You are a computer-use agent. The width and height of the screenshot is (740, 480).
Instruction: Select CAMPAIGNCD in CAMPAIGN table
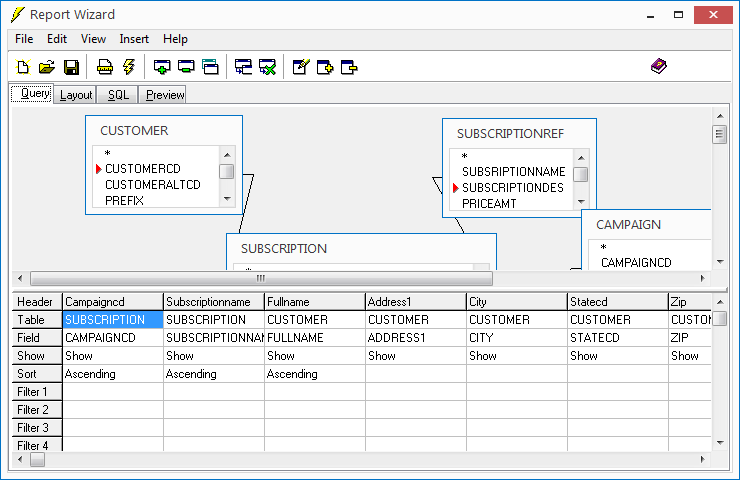coord(636,262)
